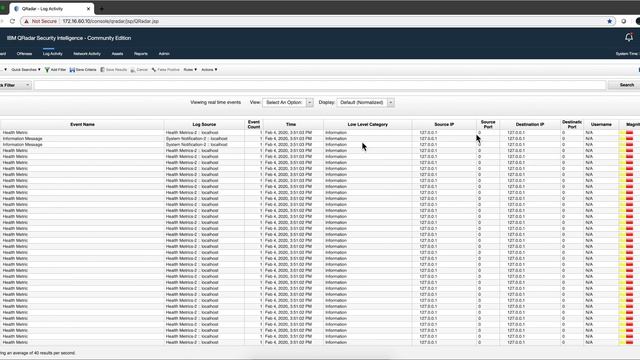
Task: Sort by Low Level Category column header
Action: [x=367, y=124]
